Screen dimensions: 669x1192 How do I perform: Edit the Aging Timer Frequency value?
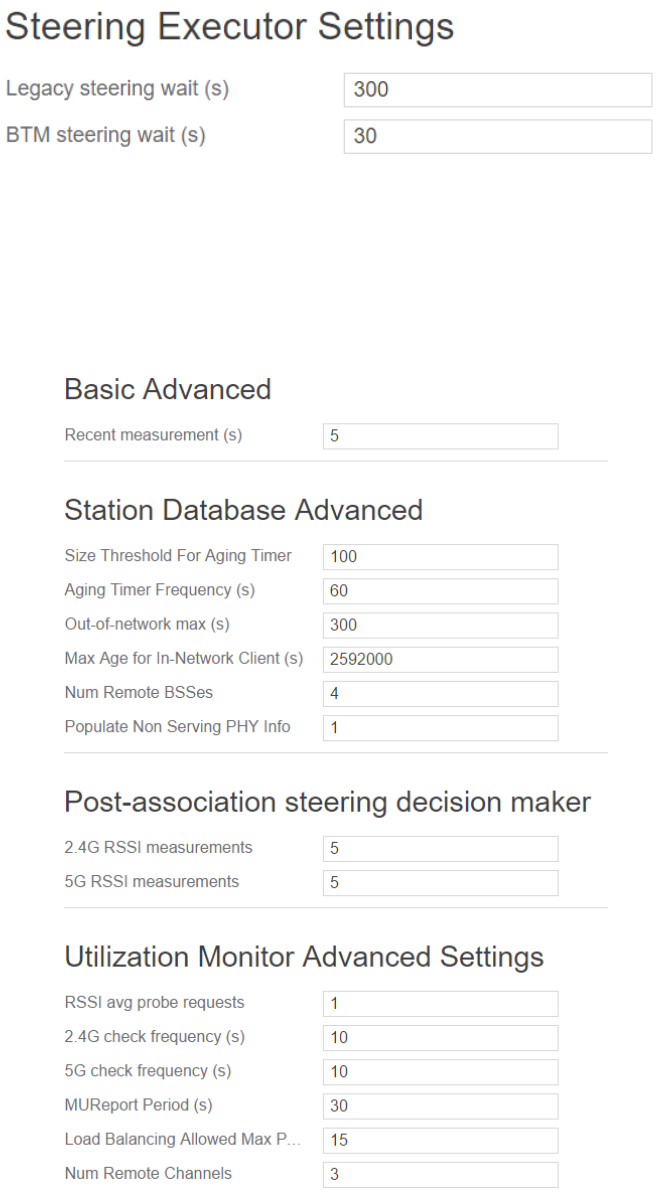[440, 591]
